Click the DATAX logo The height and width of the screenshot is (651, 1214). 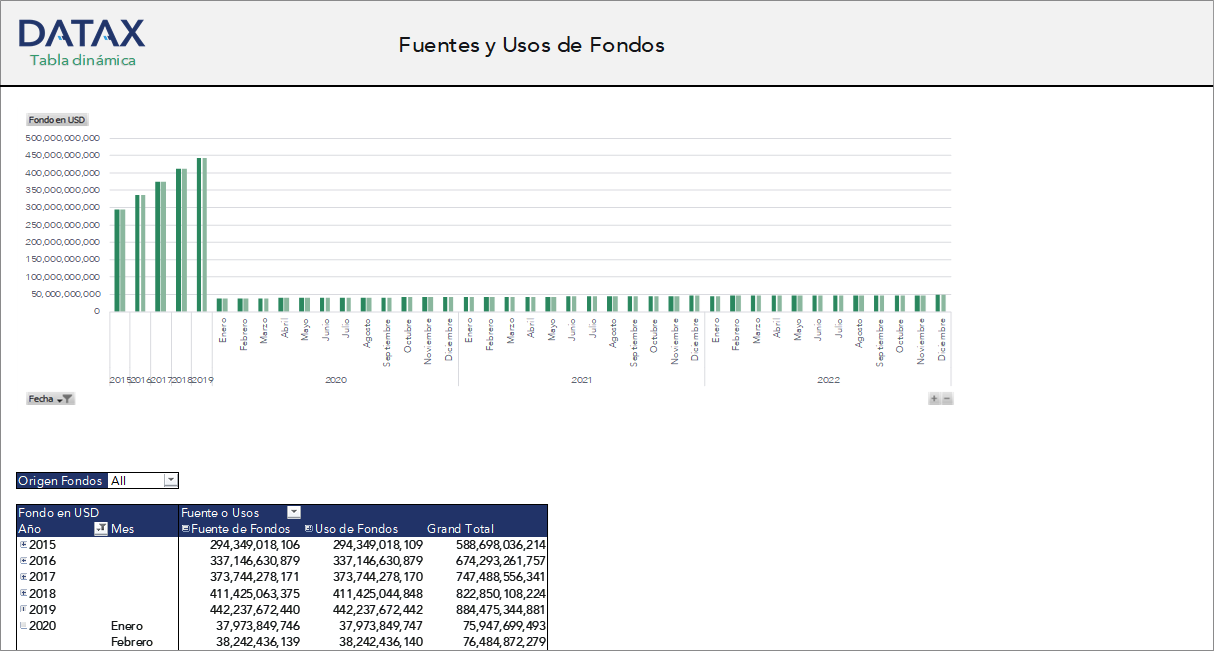(x=84, y=35)
